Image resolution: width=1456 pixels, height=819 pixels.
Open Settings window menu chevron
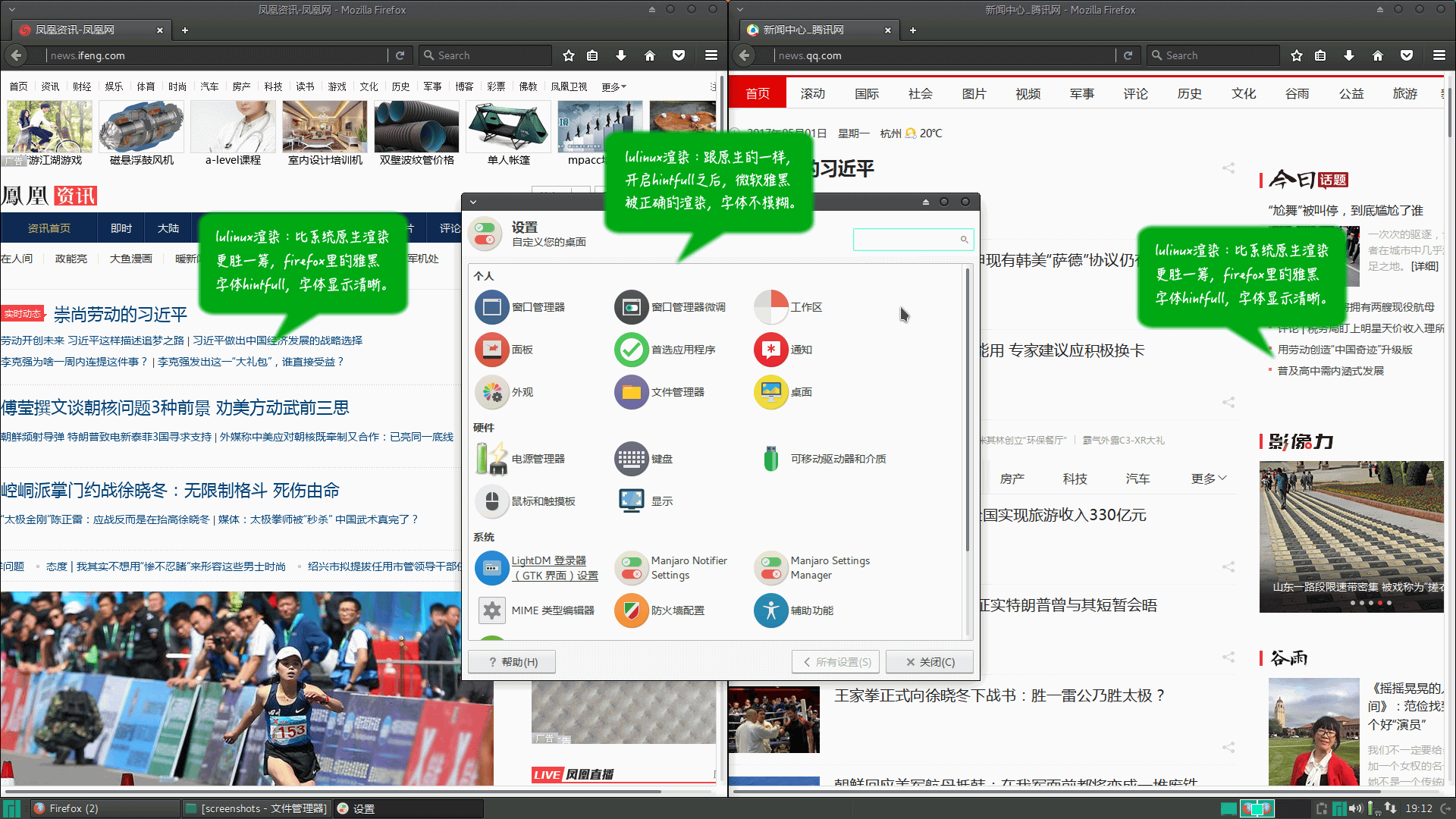coord(473,202)
